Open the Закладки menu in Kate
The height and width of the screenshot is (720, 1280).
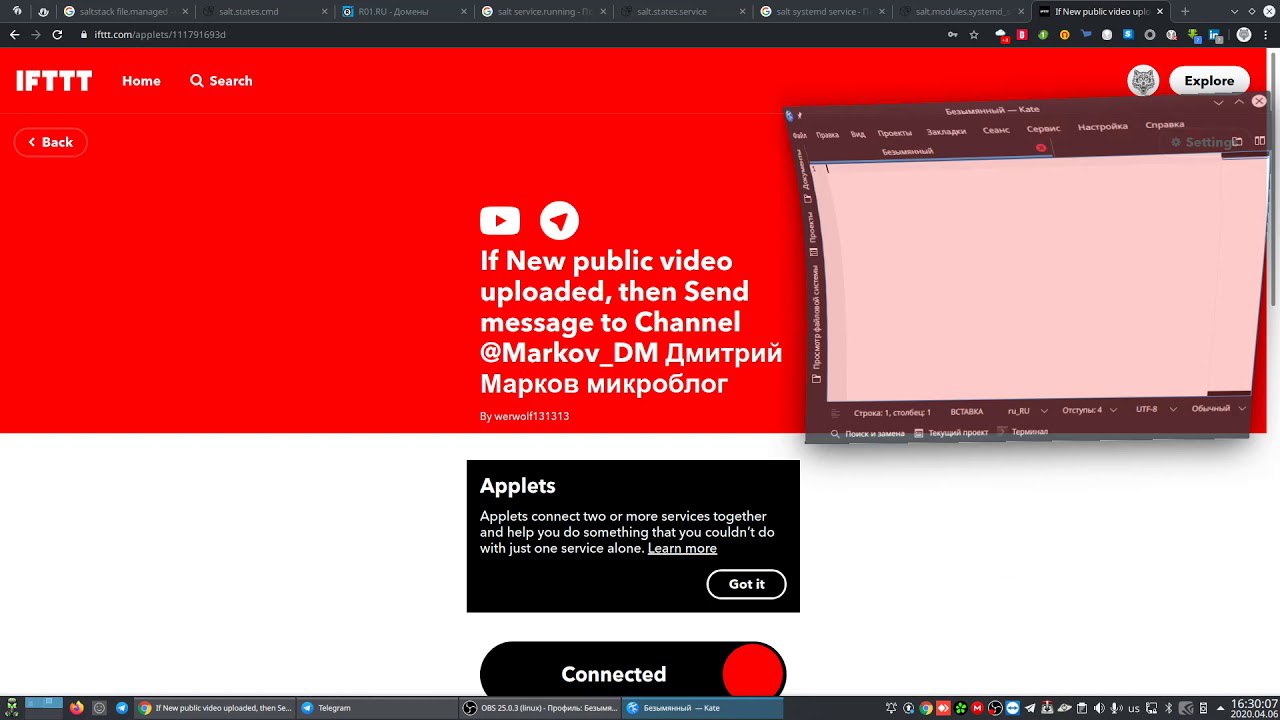click(946, 131)
